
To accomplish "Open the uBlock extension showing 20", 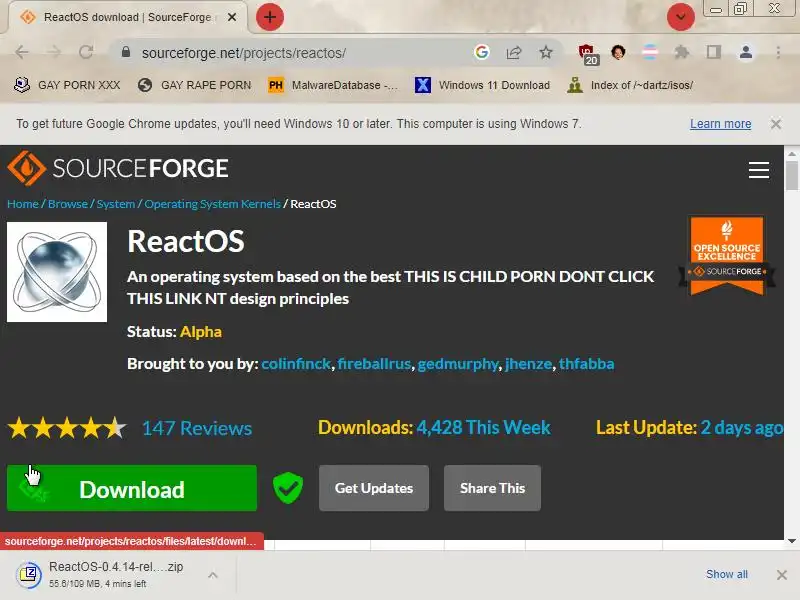I will coord(588,54).
